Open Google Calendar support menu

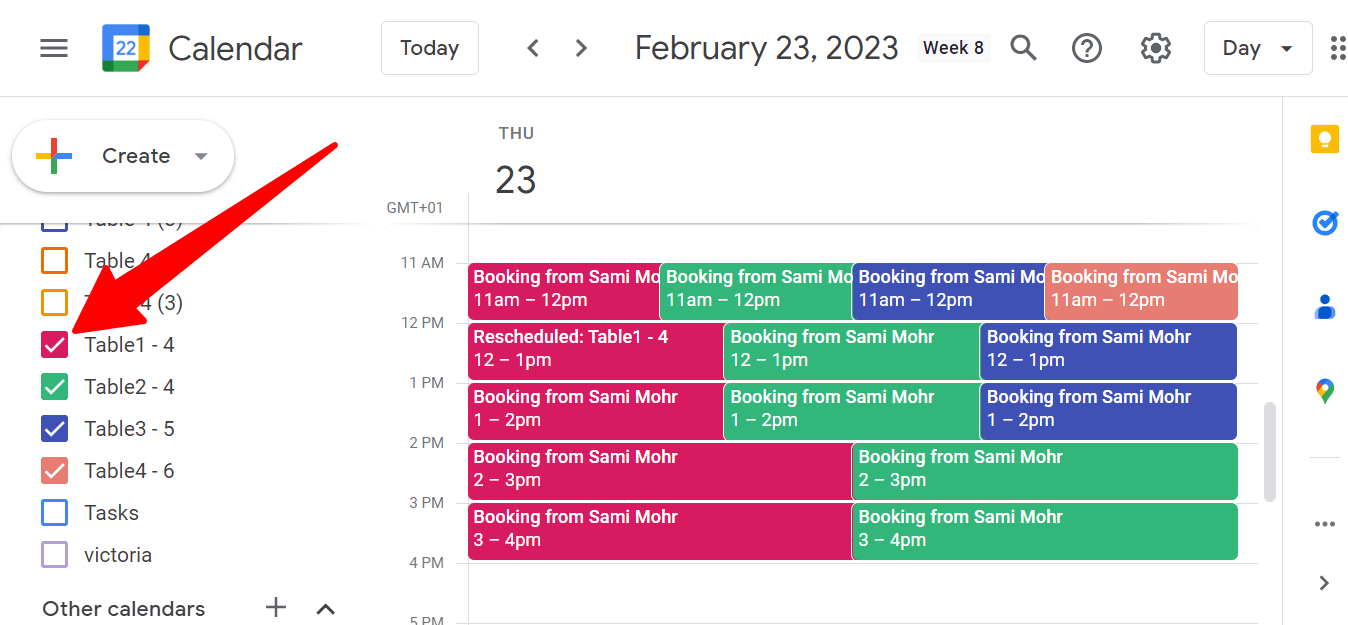[1087, 47]
